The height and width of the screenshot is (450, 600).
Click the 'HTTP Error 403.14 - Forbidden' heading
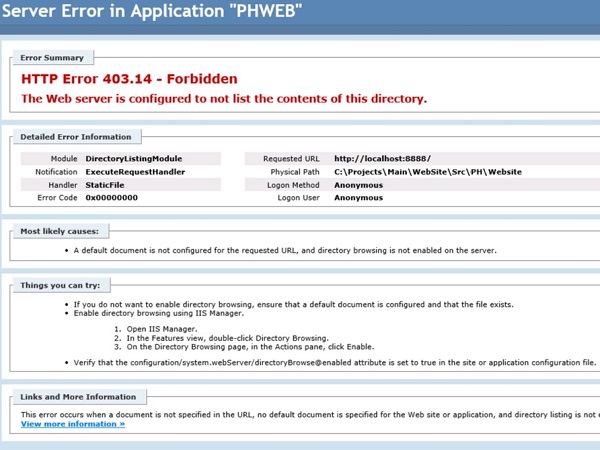(129, 79)
